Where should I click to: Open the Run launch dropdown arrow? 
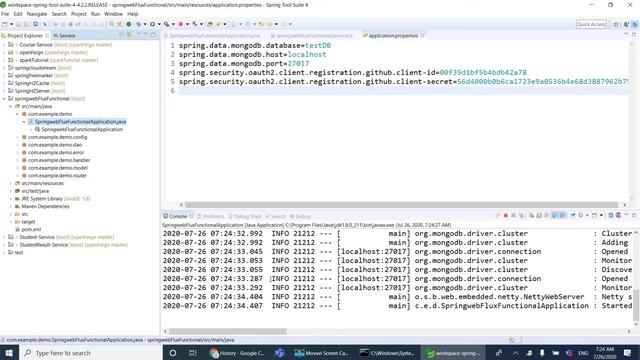pos(159,24)
